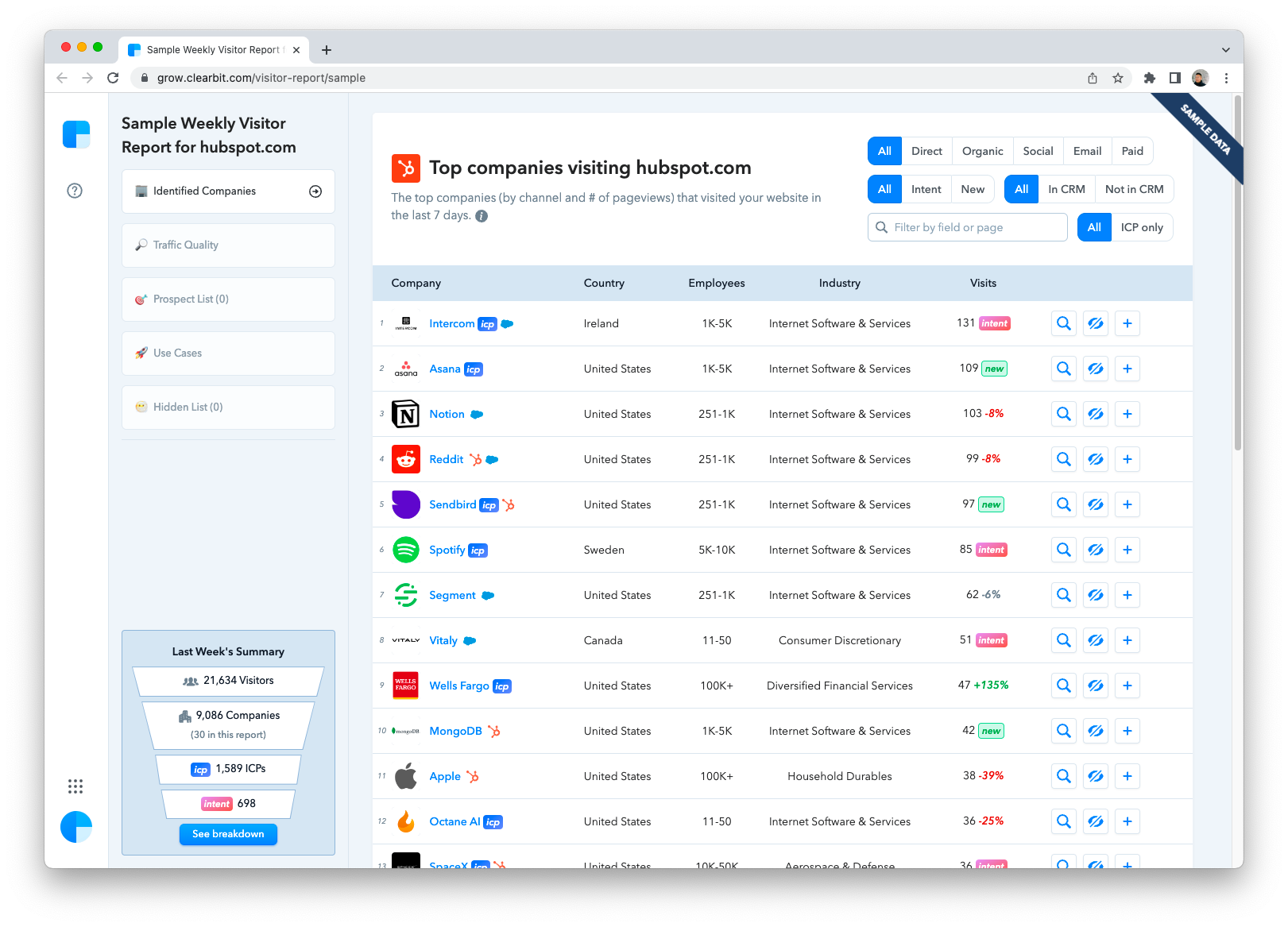Click the plus icon in Octane AI row
The image size is (1288, 927).
[1127, 821]
